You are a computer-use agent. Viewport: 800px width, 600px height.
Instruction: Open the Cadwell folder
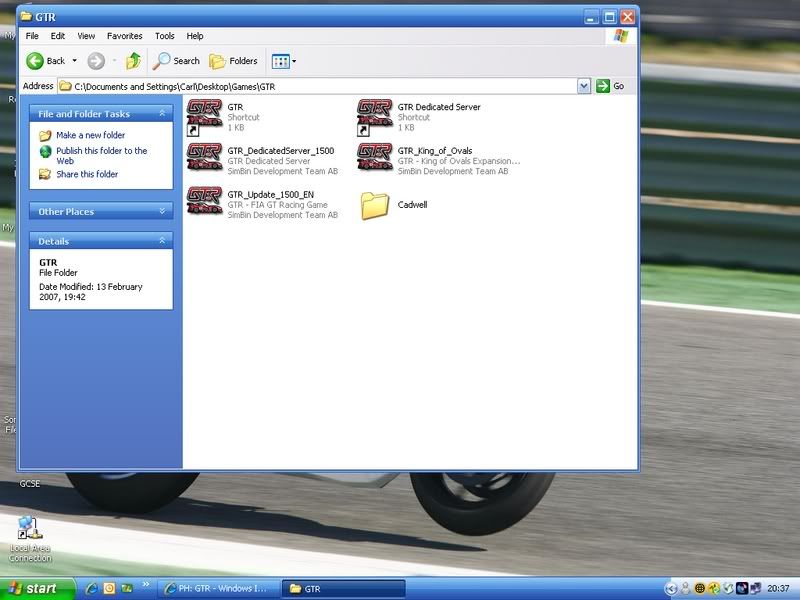tap(375, 205)
